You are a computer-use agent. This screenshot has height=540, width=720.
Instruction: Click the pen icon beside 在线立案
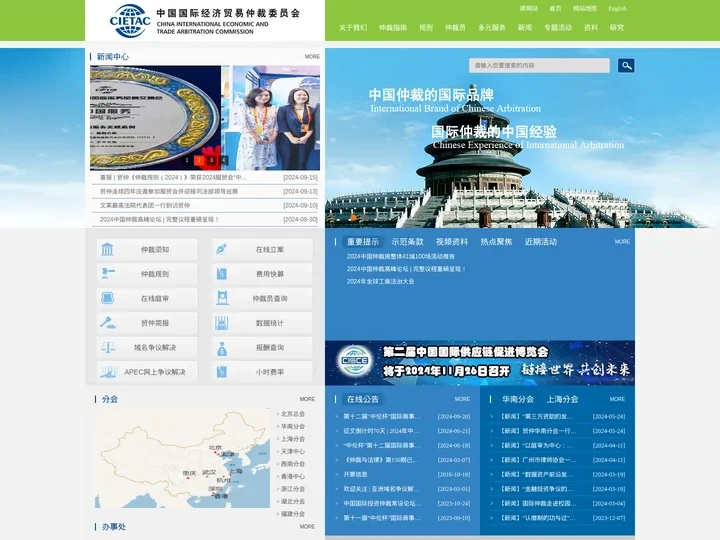pyautogui.click(x=222, y=249)
